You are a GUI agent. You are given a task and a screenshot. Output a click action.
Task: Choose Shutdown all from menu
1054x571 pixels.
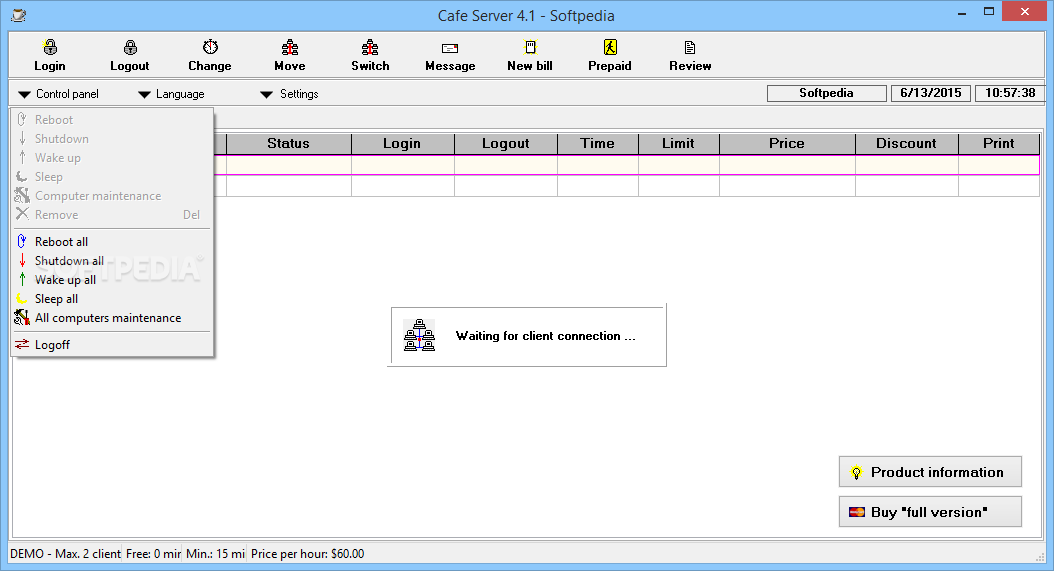point(112,260)
